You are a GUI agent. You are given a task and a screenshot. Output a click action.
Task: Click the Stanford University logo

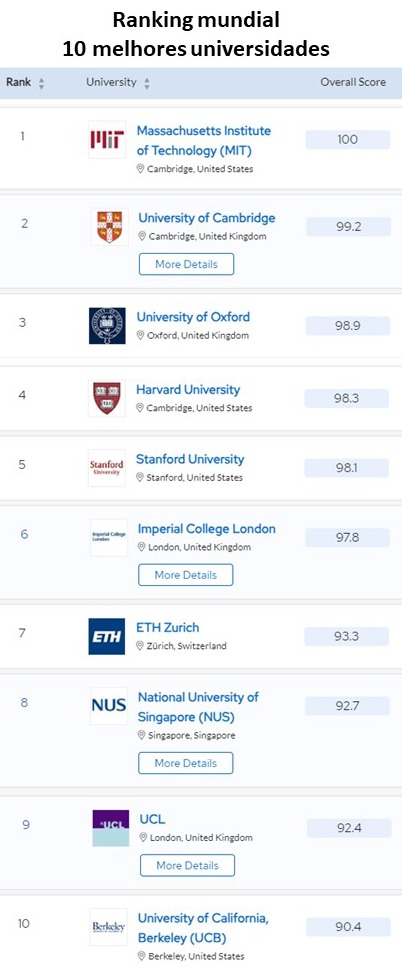(107, 468)
